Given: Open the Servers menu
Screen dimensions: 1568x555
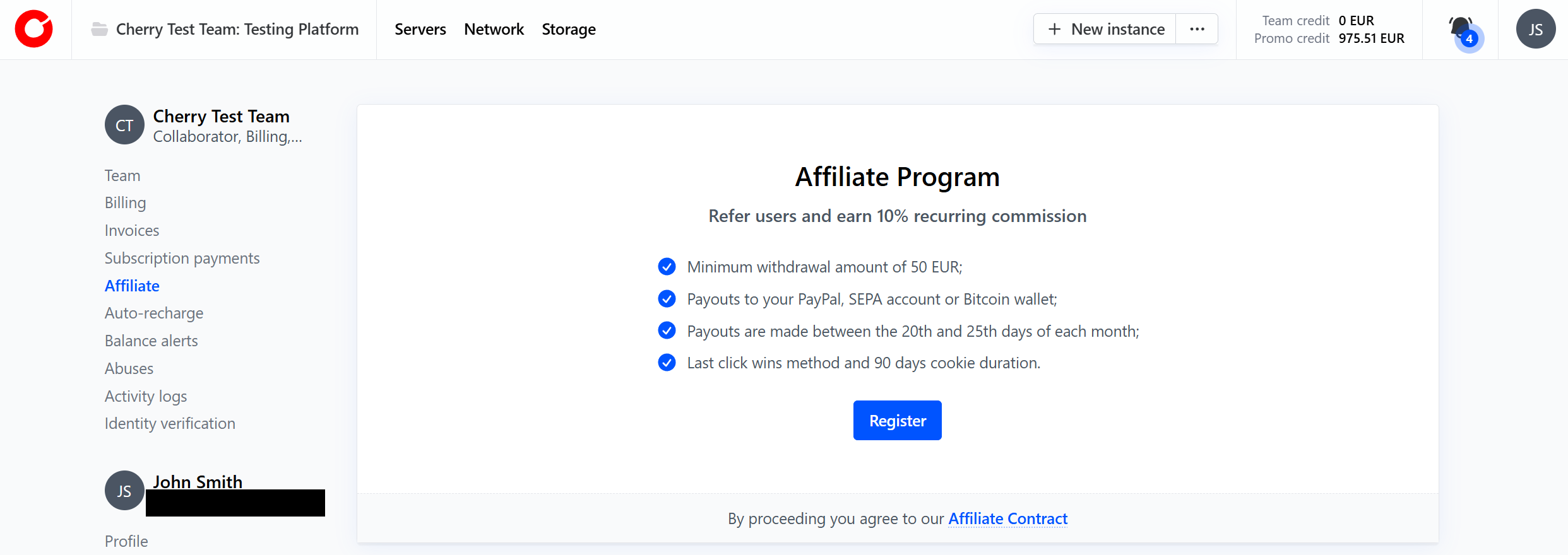Looking at the screenshot, I should pyautogui.click(x=420, y=29).
